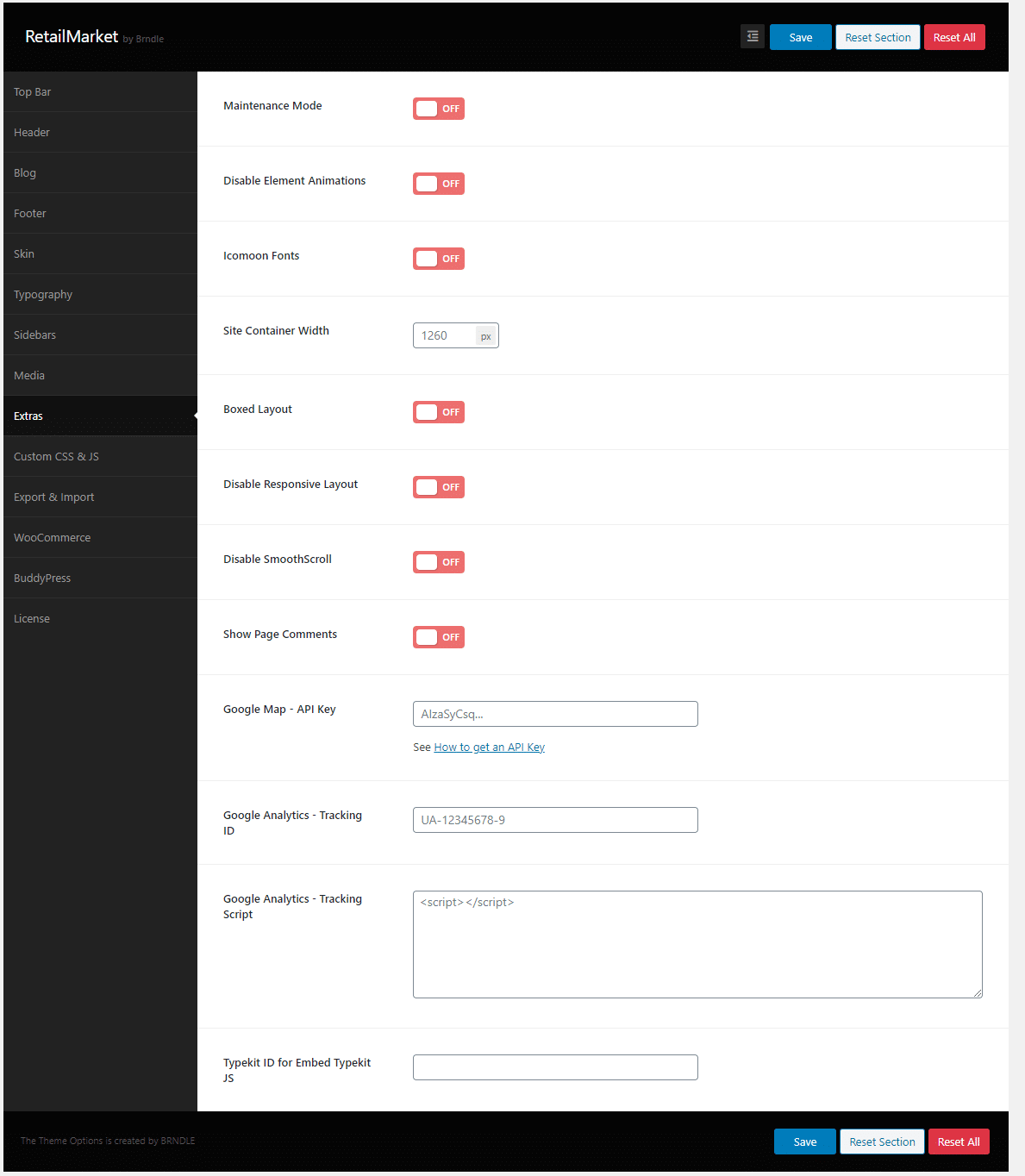Screen dimensions: 1025x1176
Task: Toggle Maintenance Mode switch
Action: point(439,109)
